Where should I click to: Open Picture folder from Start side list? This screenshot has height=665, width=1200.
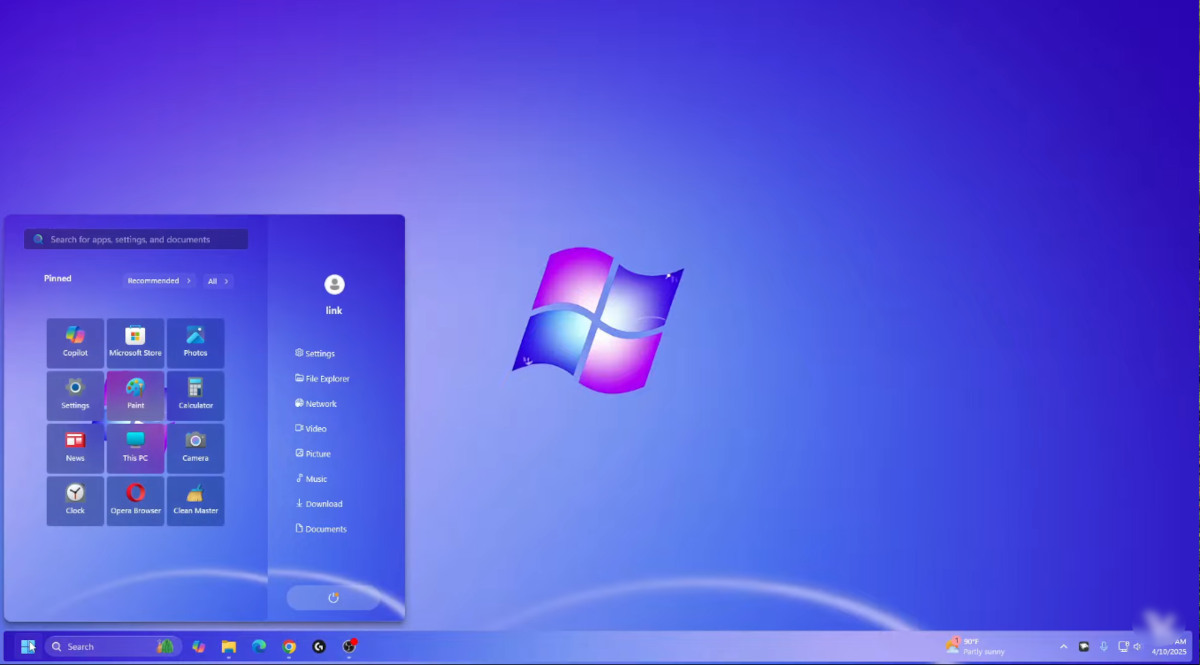[x=313, y=453]
